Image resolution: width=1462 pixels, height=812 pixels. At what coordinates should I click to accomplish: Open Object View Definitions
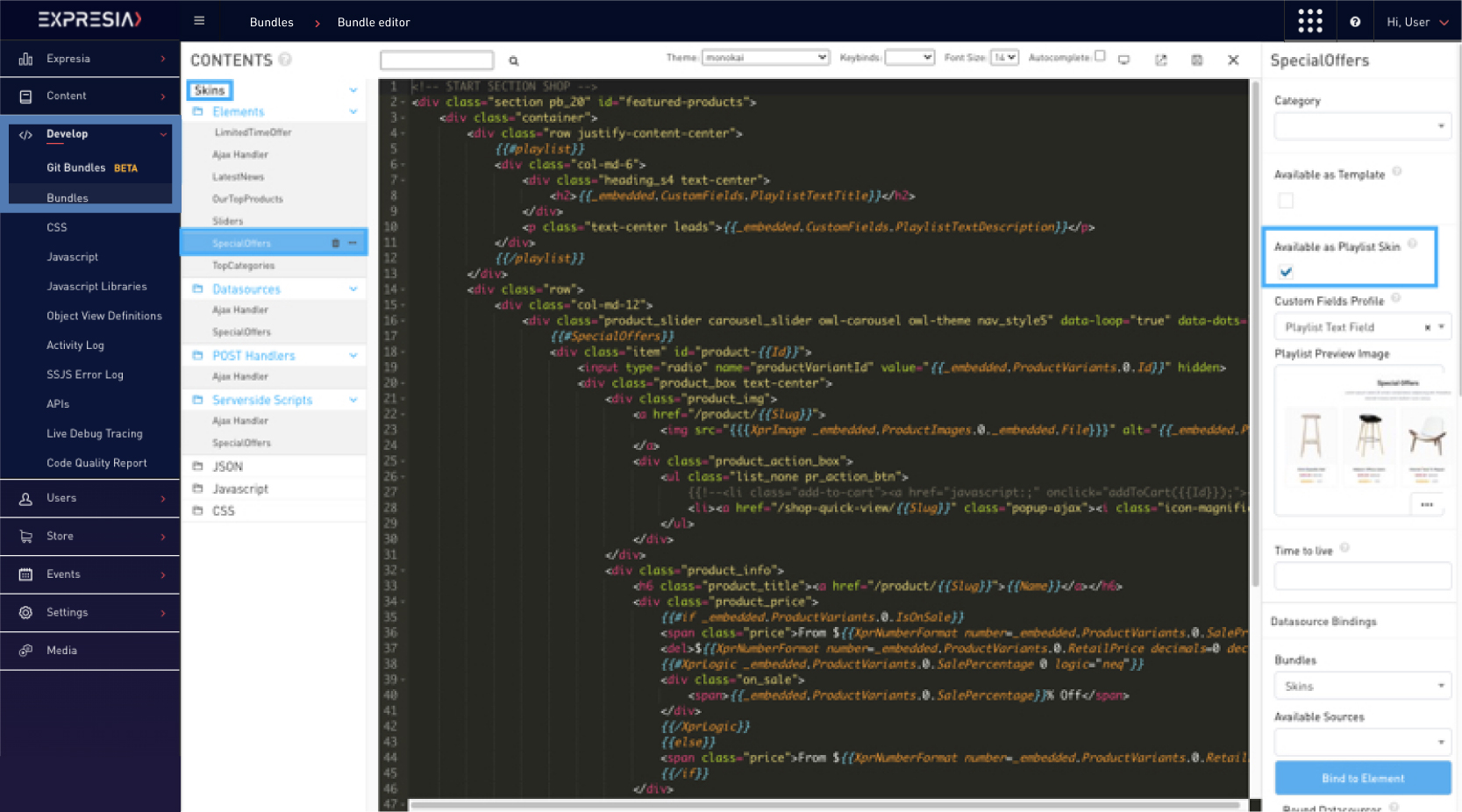point(103,316)
